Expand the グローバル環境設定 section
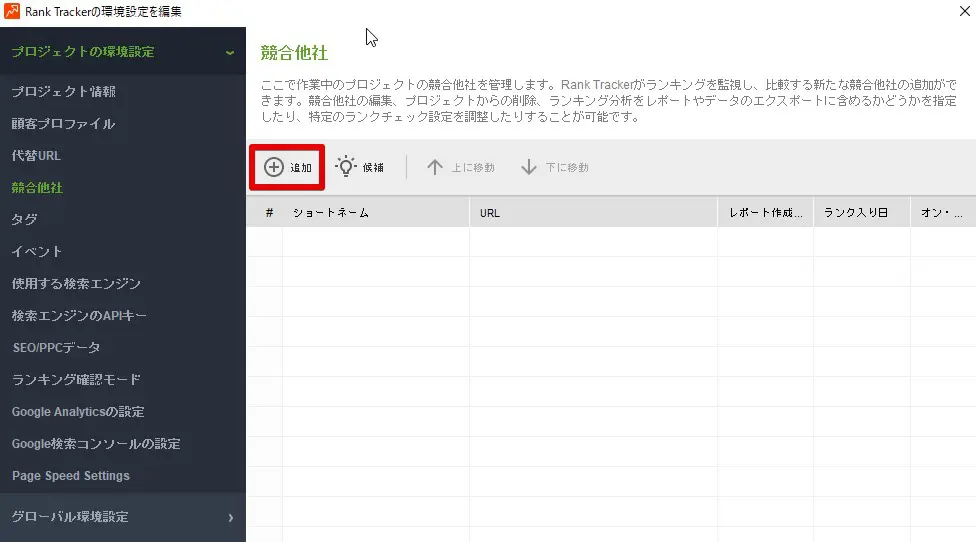Image resolution: width=976 pixels, height=542 pixels. point(230,517)
